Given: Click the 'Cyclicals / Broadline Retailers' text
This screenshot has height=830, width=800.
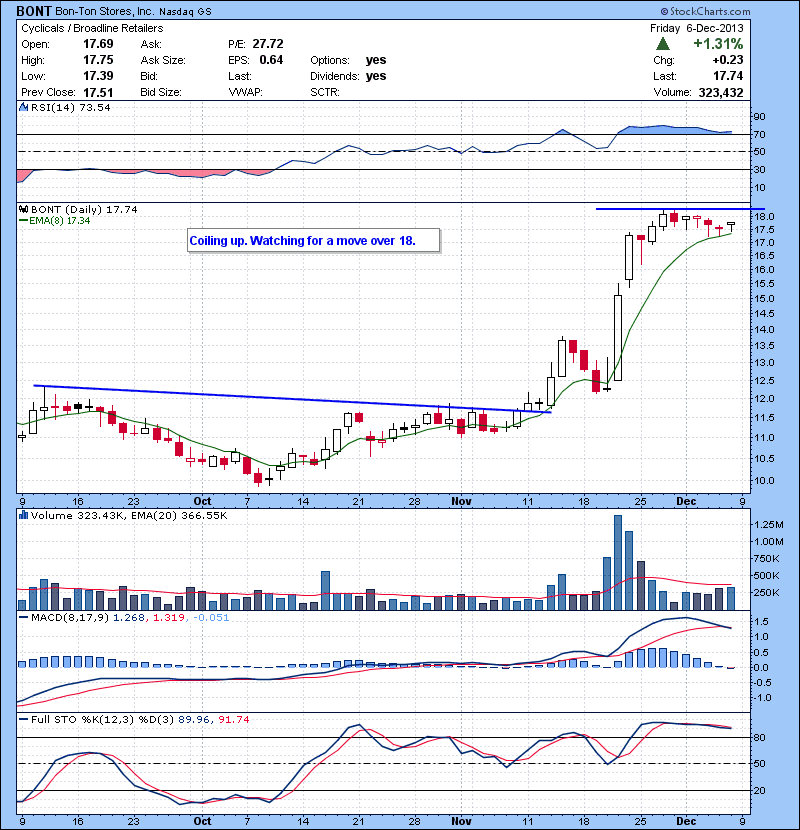Looking at the screenshot, I should click(92, 29).
